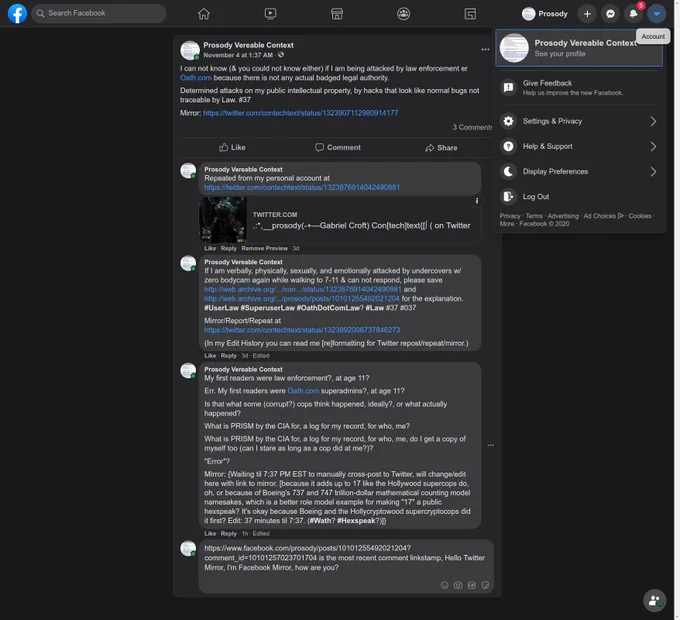Open Mirror twitter link ending 914177
Image resolution: width=680 pixels, height=620 pixels.
click(x=300, y=113)
